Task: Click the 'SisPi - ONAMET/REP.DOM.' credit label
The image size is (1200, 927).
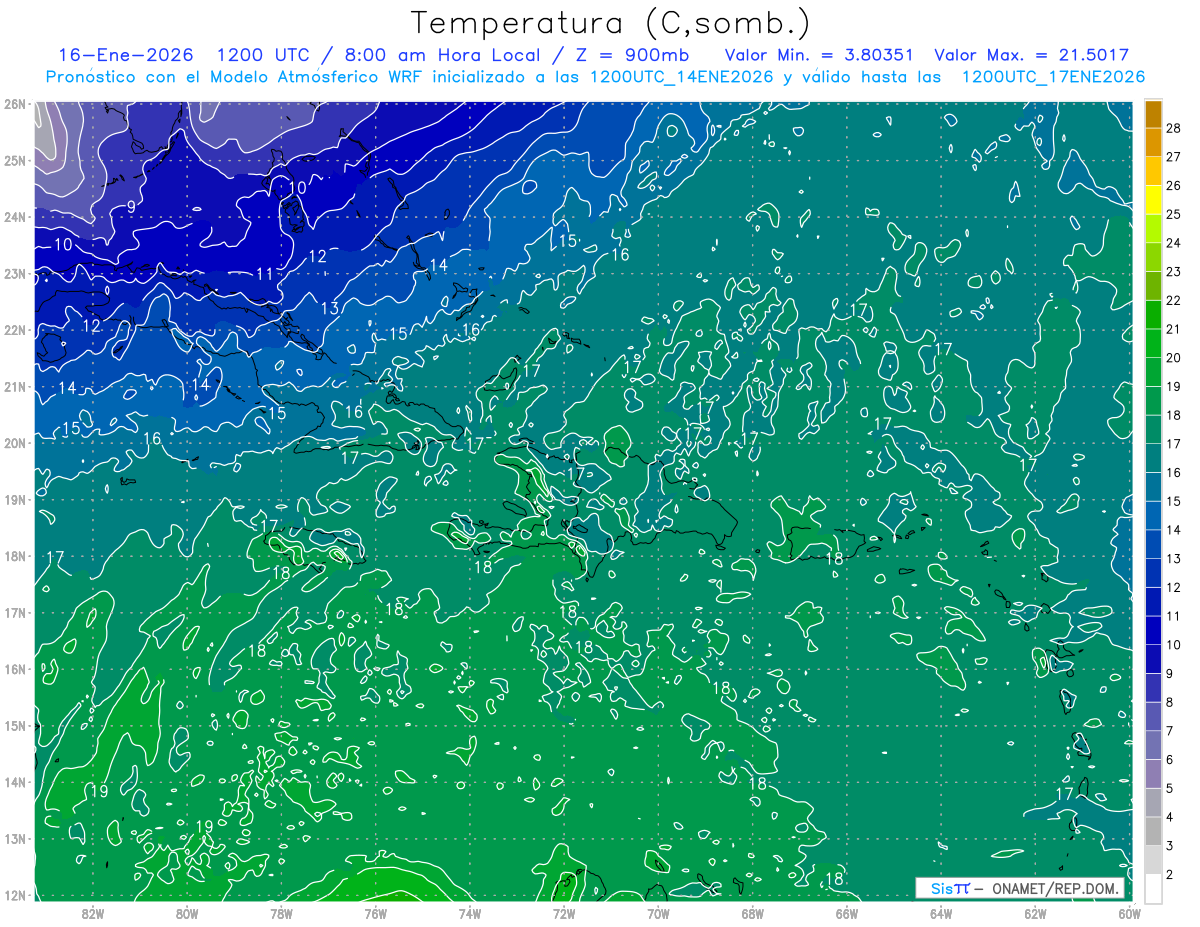Action: (1020, 888)
